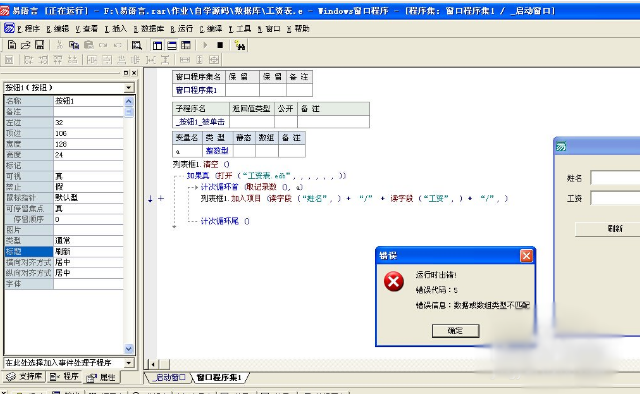
Task: Expand the 按钮1 component dropdown
Action: tap(129, 88)
